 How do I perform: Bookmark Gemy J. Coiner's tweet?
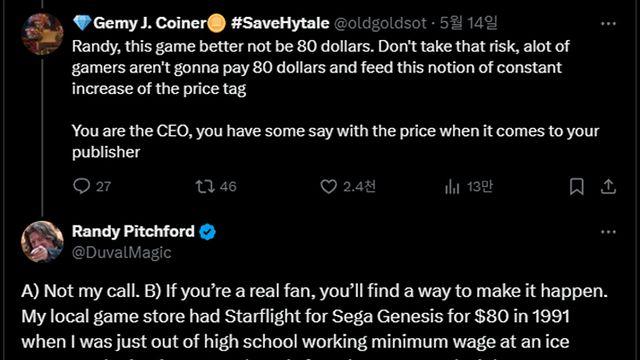[x=576, y=187]
